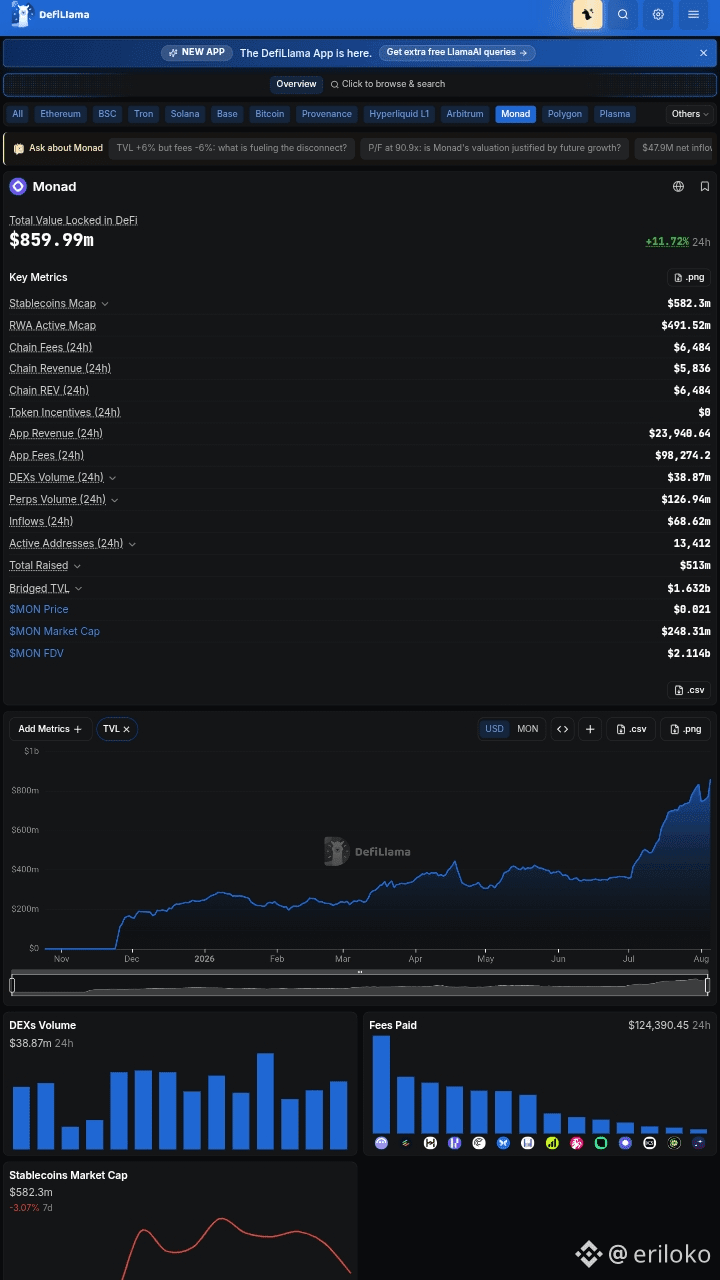Select the Tron chain tab
This screenshot has height=1280, width=720.
point(143,114)
